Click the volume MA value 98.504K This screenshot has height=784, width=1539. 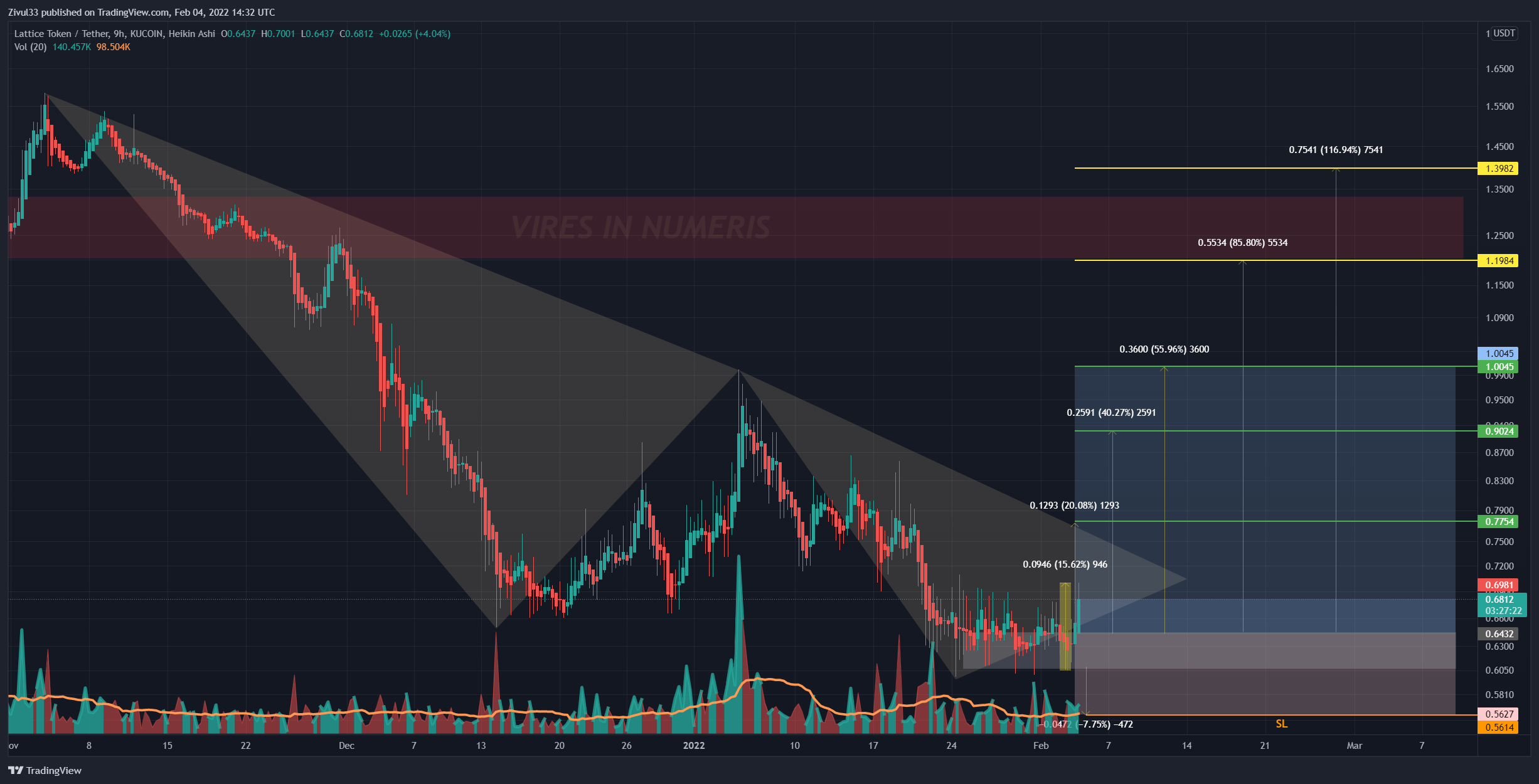(114, 47)
